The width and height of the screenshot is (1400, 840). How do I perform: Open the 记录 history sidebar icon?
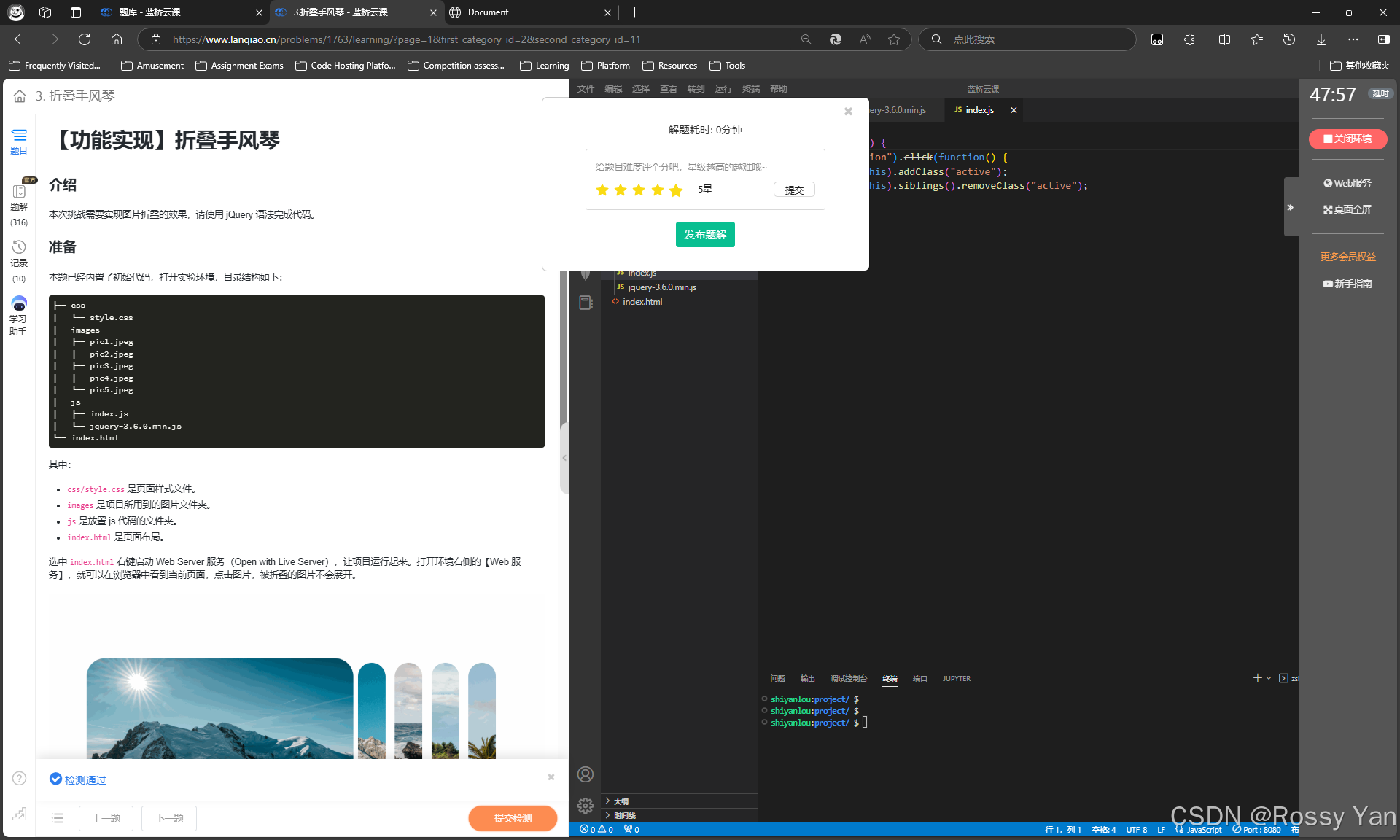(x=19, y=253)
